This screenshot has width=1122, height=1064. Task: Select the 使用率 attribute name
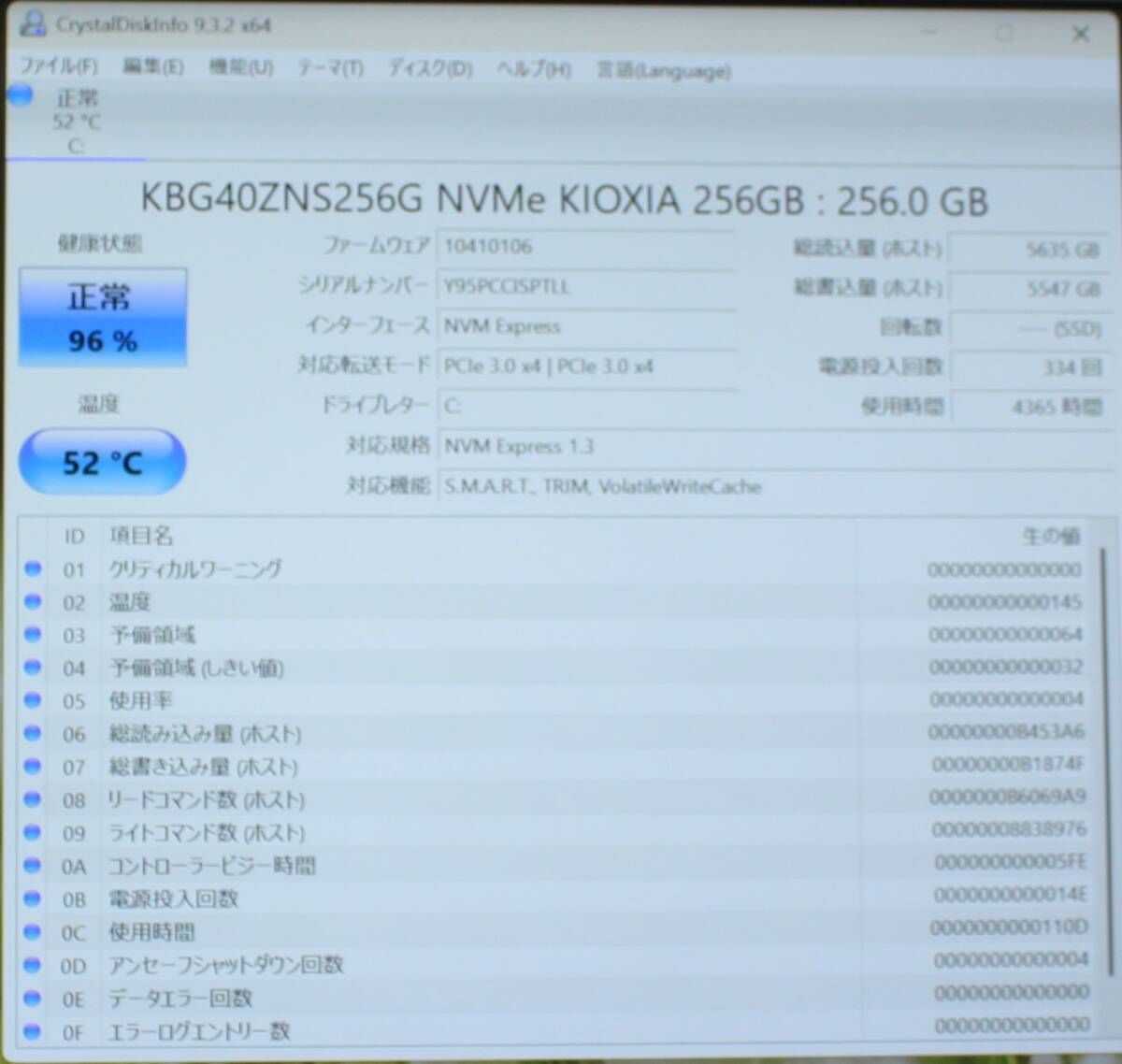click(x=141, y=700)
